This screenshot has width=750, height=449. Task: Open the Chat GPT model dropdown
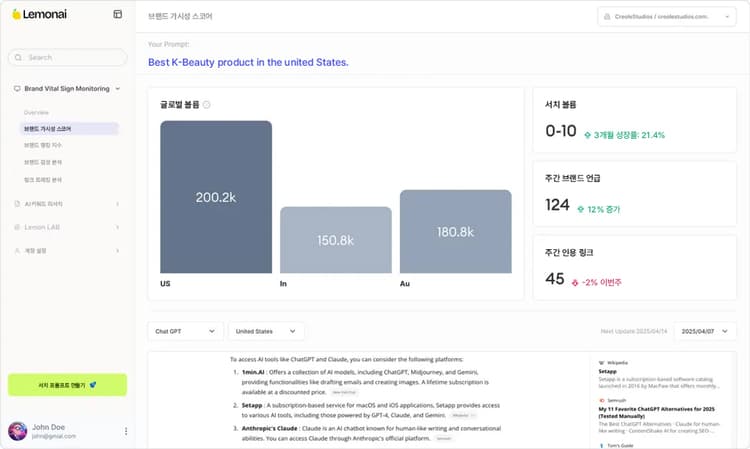click(186, 331)
